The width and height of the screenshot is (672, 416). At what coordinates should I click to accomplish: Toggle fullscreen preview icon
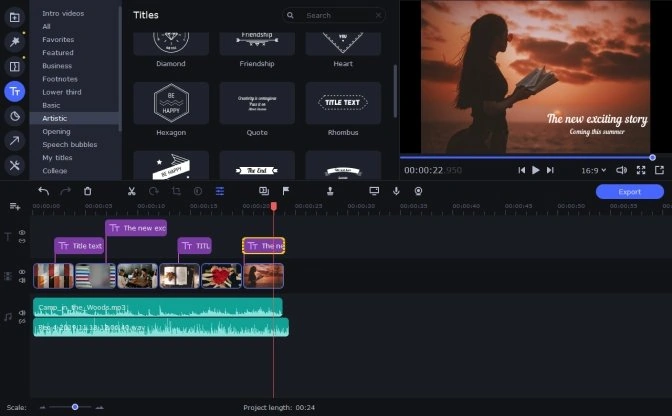[641, 170]
